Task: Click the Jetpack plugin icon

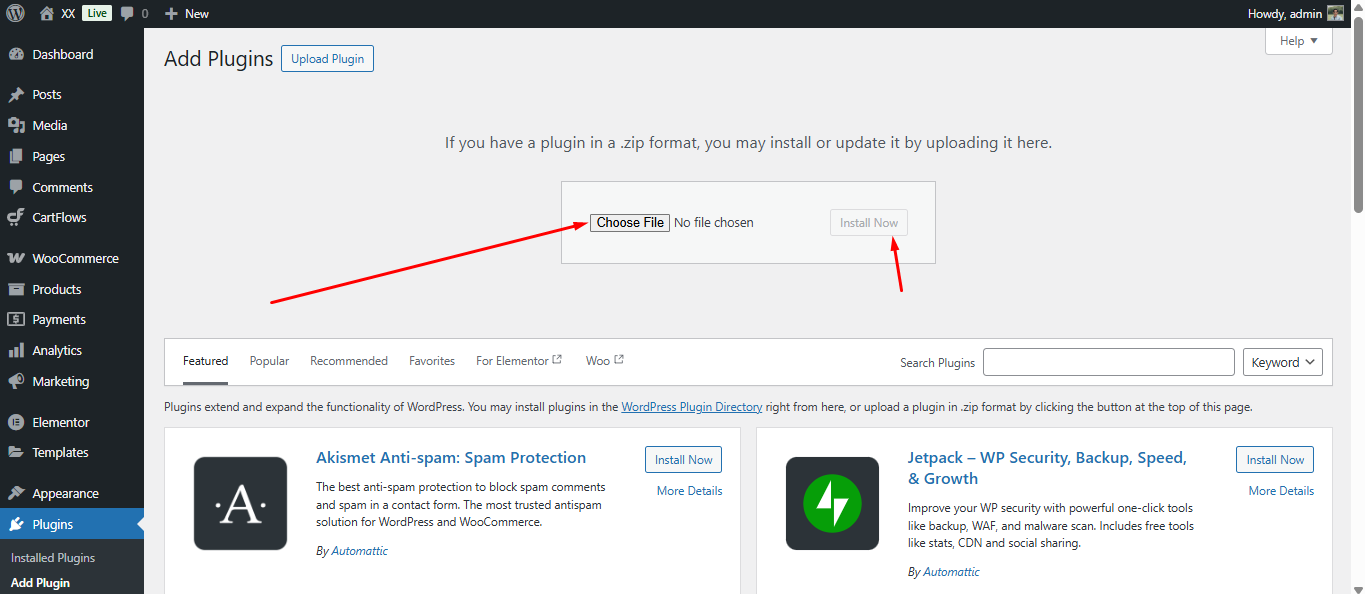Action: tap(832, 503)
